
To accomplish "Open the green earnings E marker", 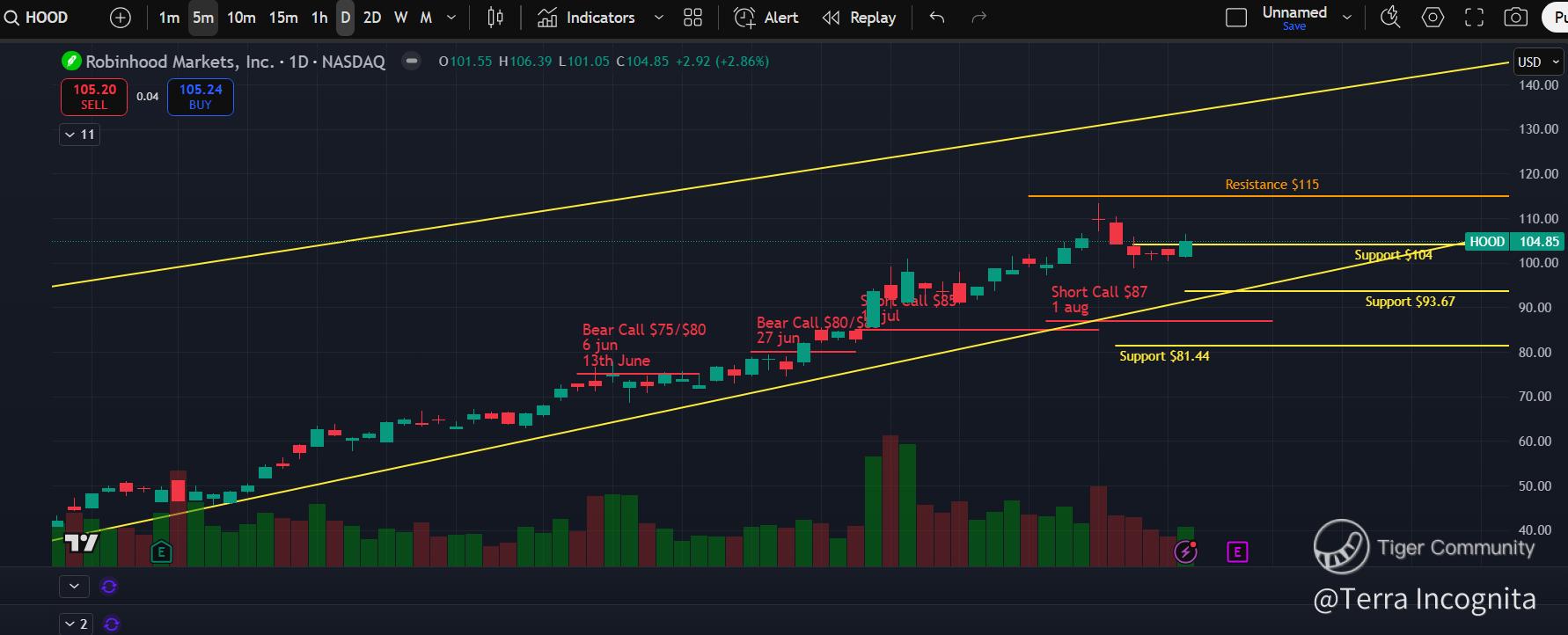I will [161, 552].
